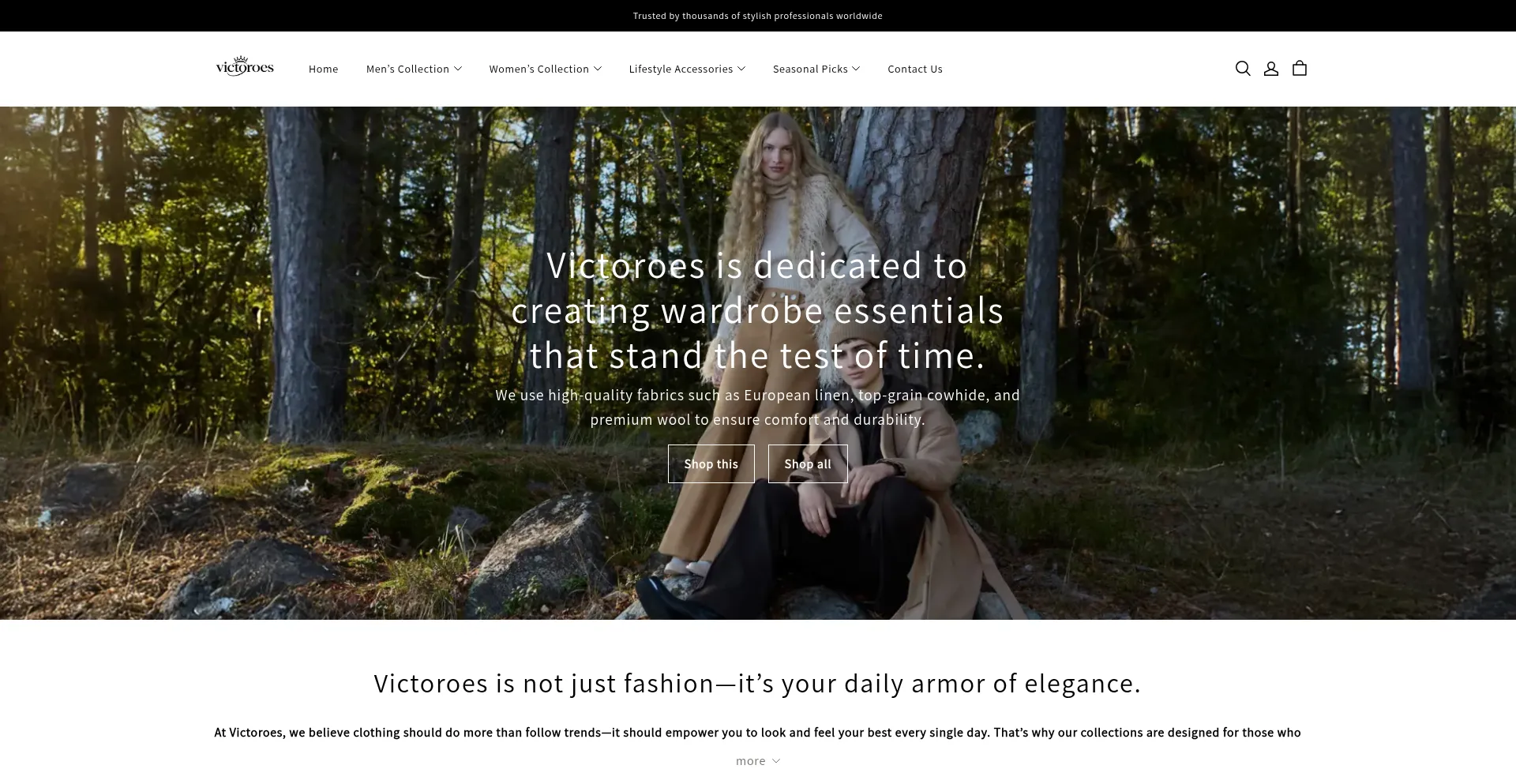
Task: Go to the Home menu item
Action: coord(323,69)
